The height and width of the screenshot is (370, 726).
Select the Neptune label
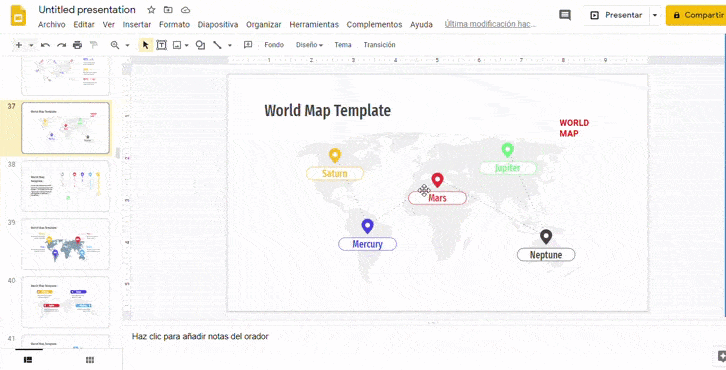546,255
